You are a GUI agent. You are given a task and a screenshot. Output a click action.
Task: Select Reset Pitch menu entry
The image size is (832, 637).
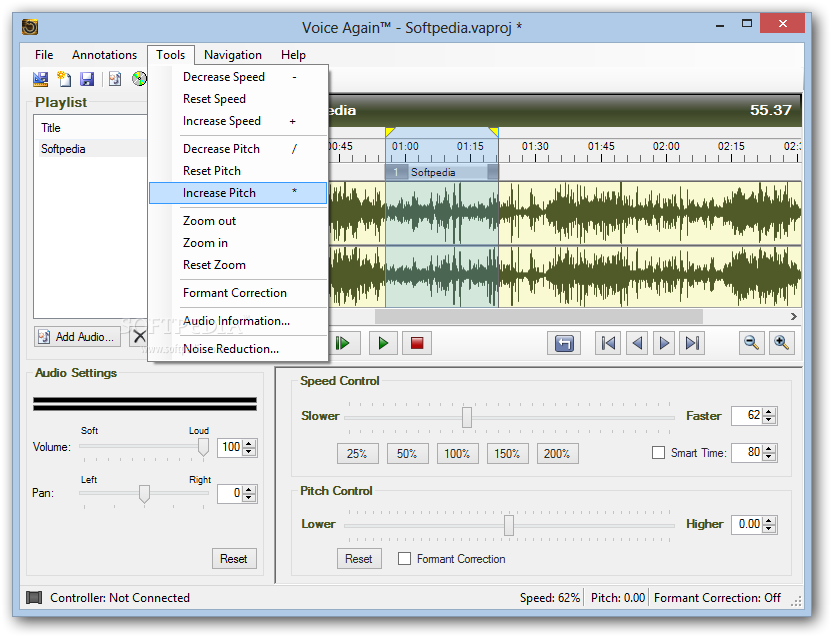[x=238, y=171]
